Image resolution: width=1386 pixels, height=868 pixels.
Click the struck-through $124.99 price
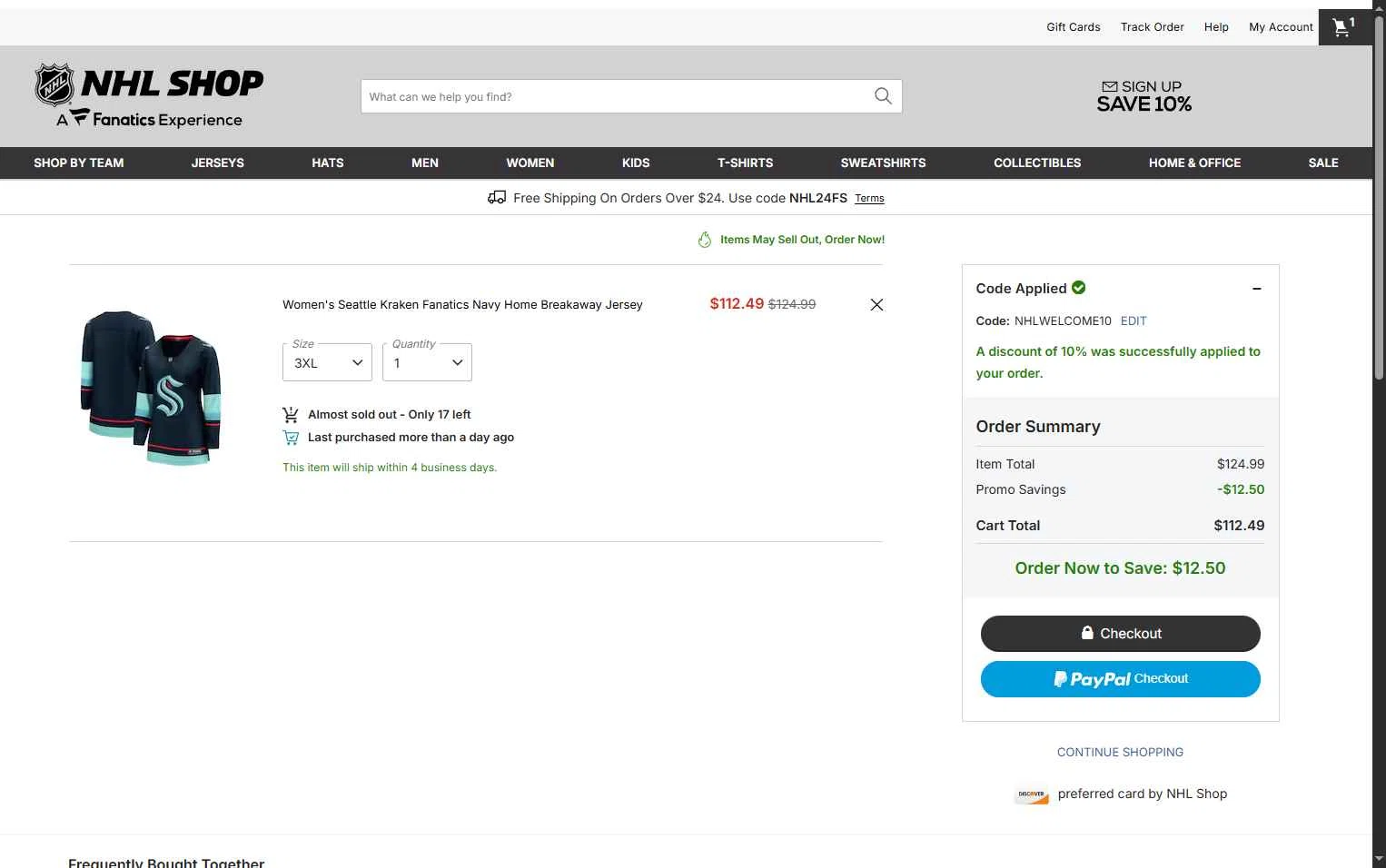(792, 304)
